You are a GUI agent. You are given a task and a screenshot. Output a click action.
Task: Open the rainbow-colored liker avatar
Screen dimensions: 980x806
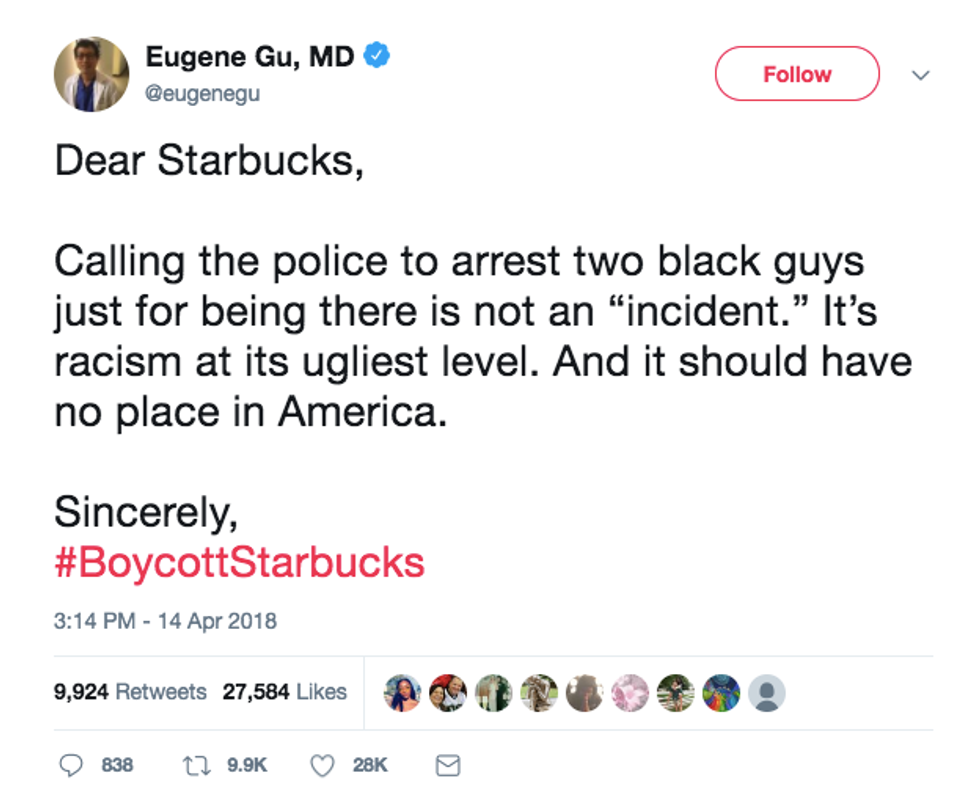click(x=722, y=692)
